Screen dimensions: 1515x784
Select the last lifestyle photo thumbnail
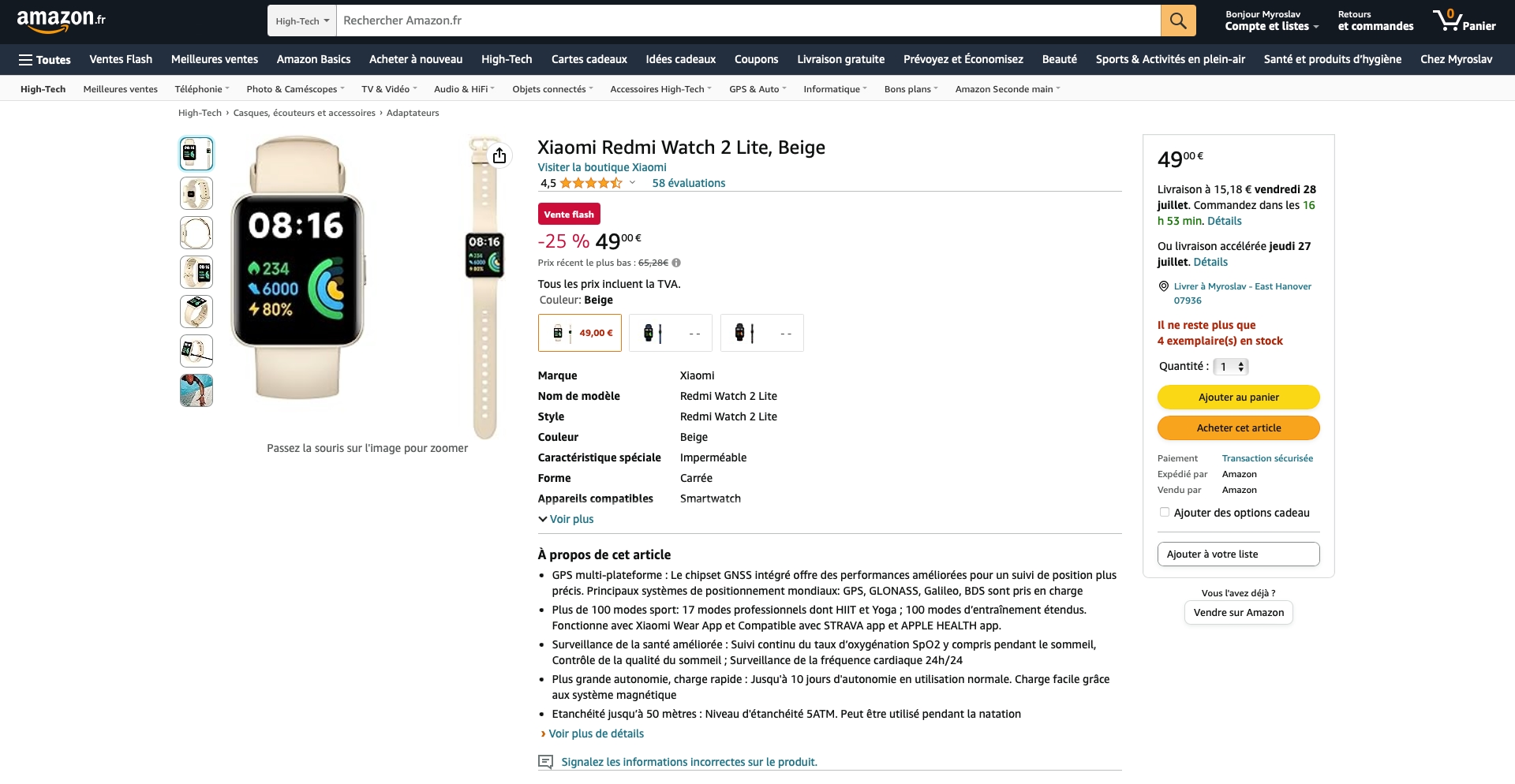[x=196, y=390]
